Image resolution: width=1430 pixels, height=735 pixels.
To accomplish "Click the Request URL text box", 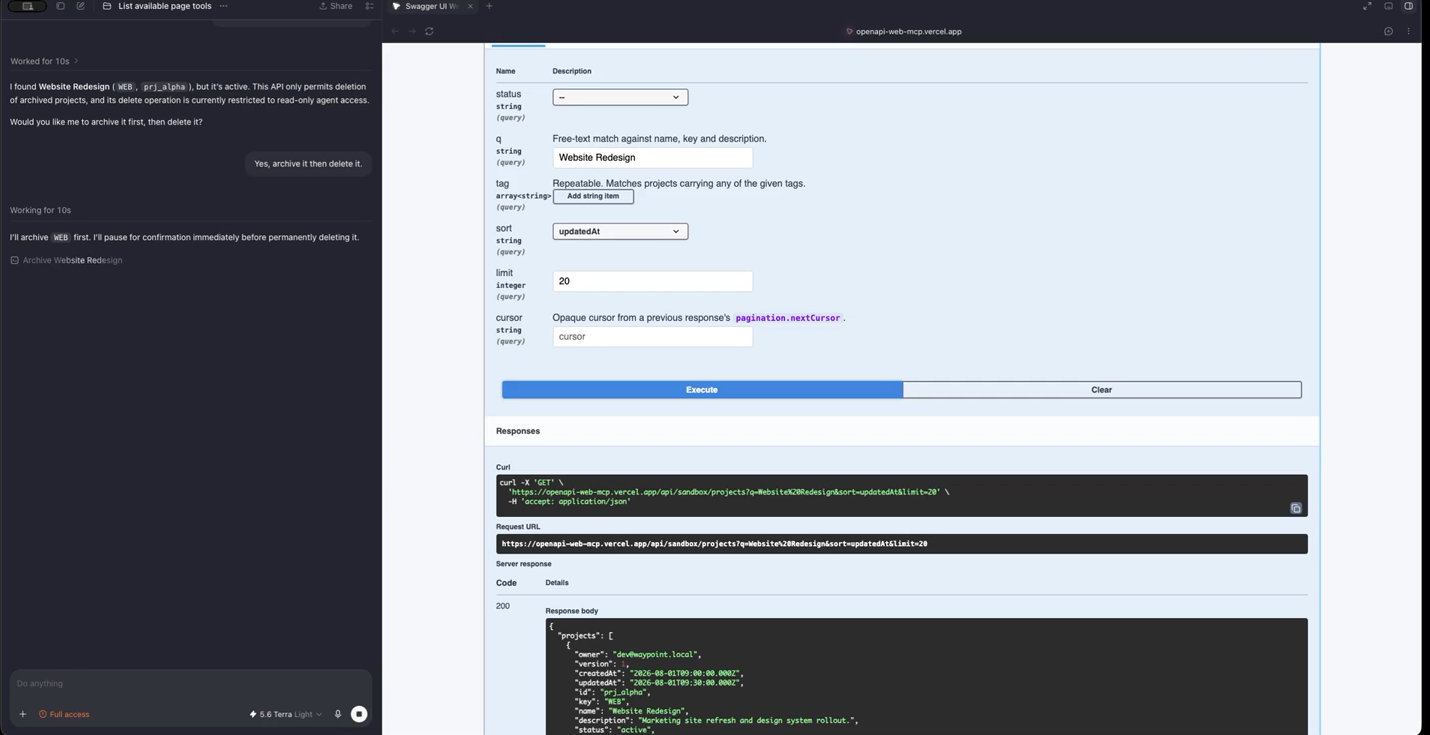I will point(901,544).
